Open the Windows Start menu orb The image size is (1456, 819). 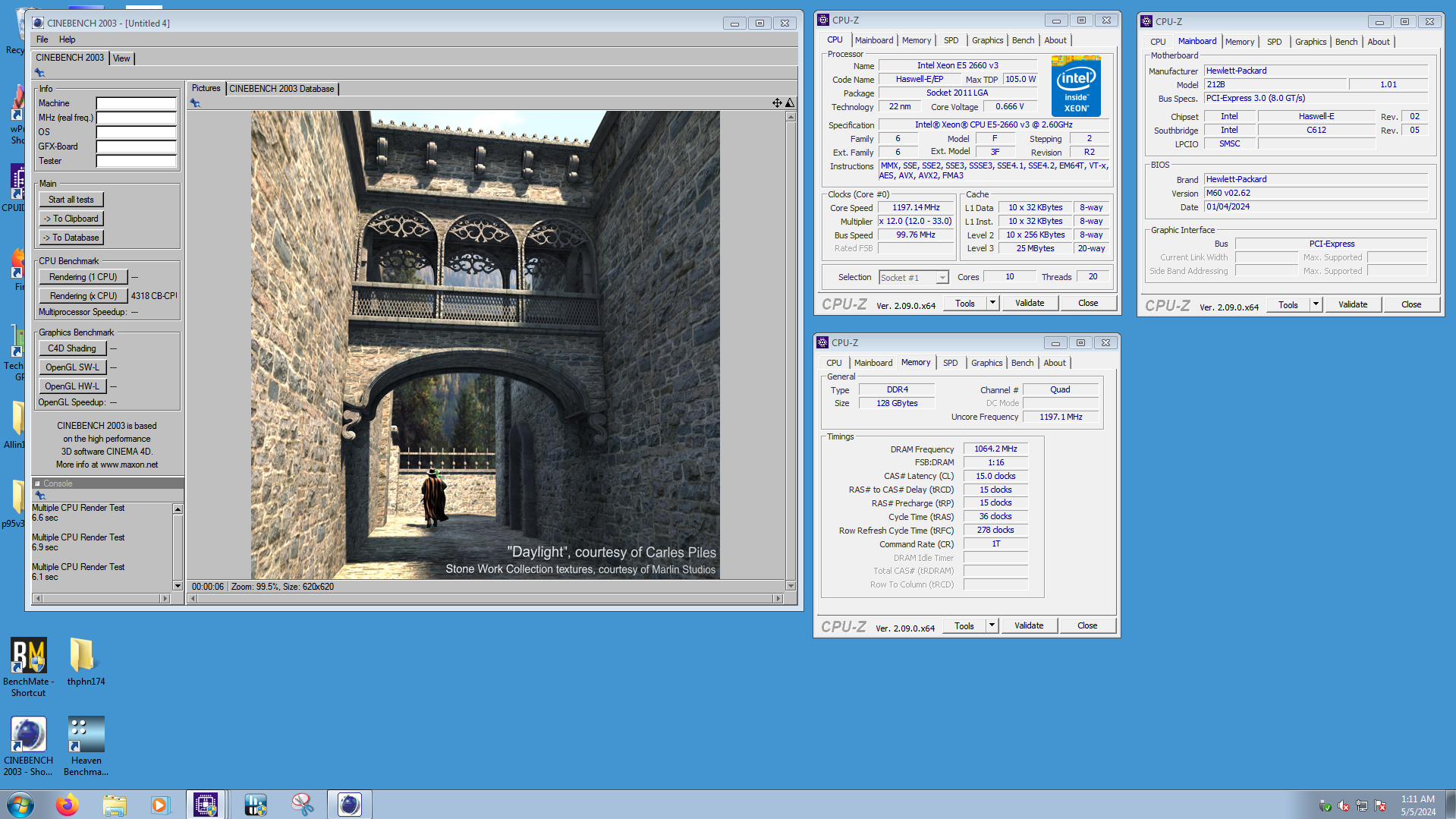click(20, 805)
